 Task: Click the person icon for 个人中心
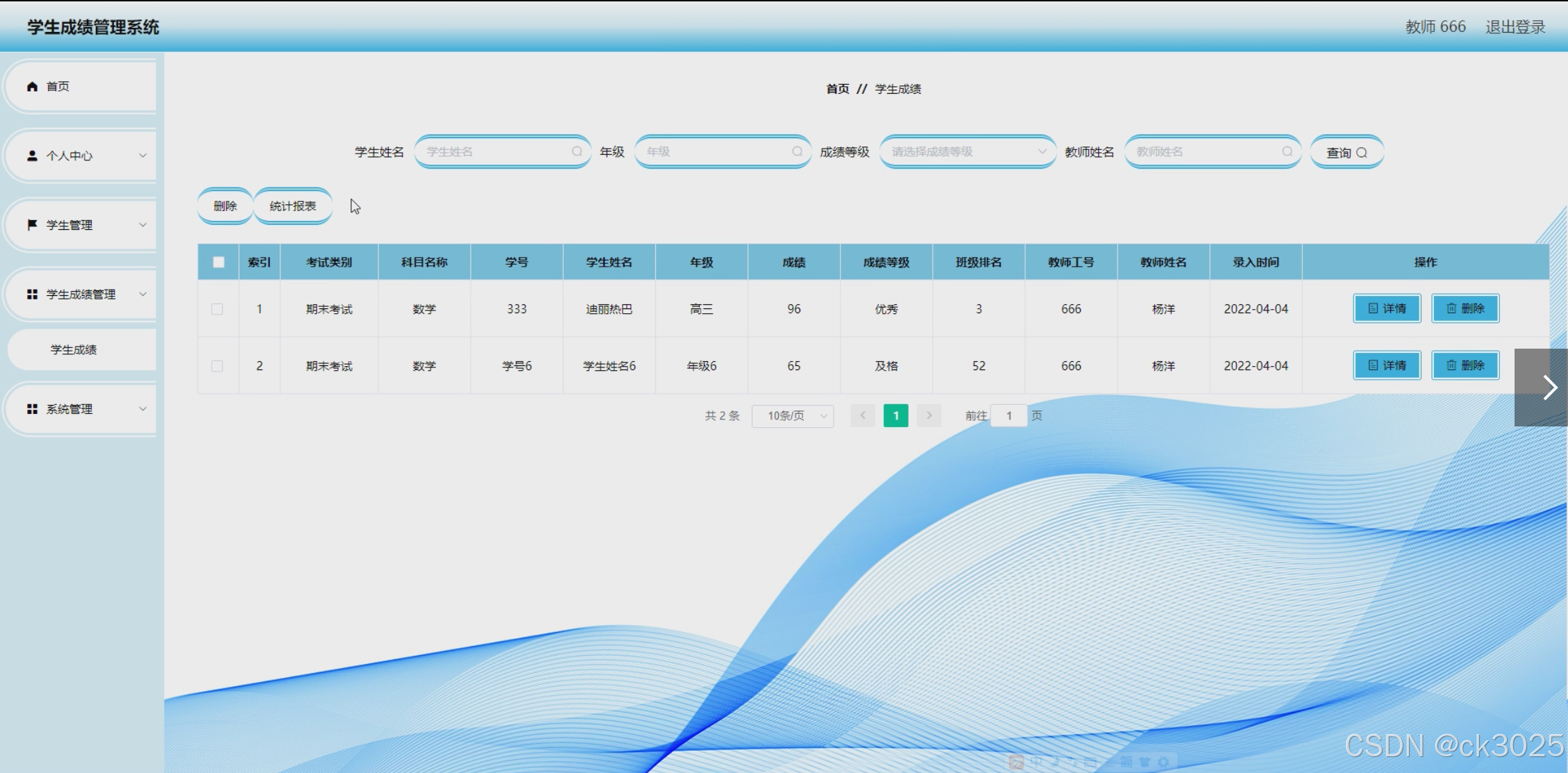point(32,156)
